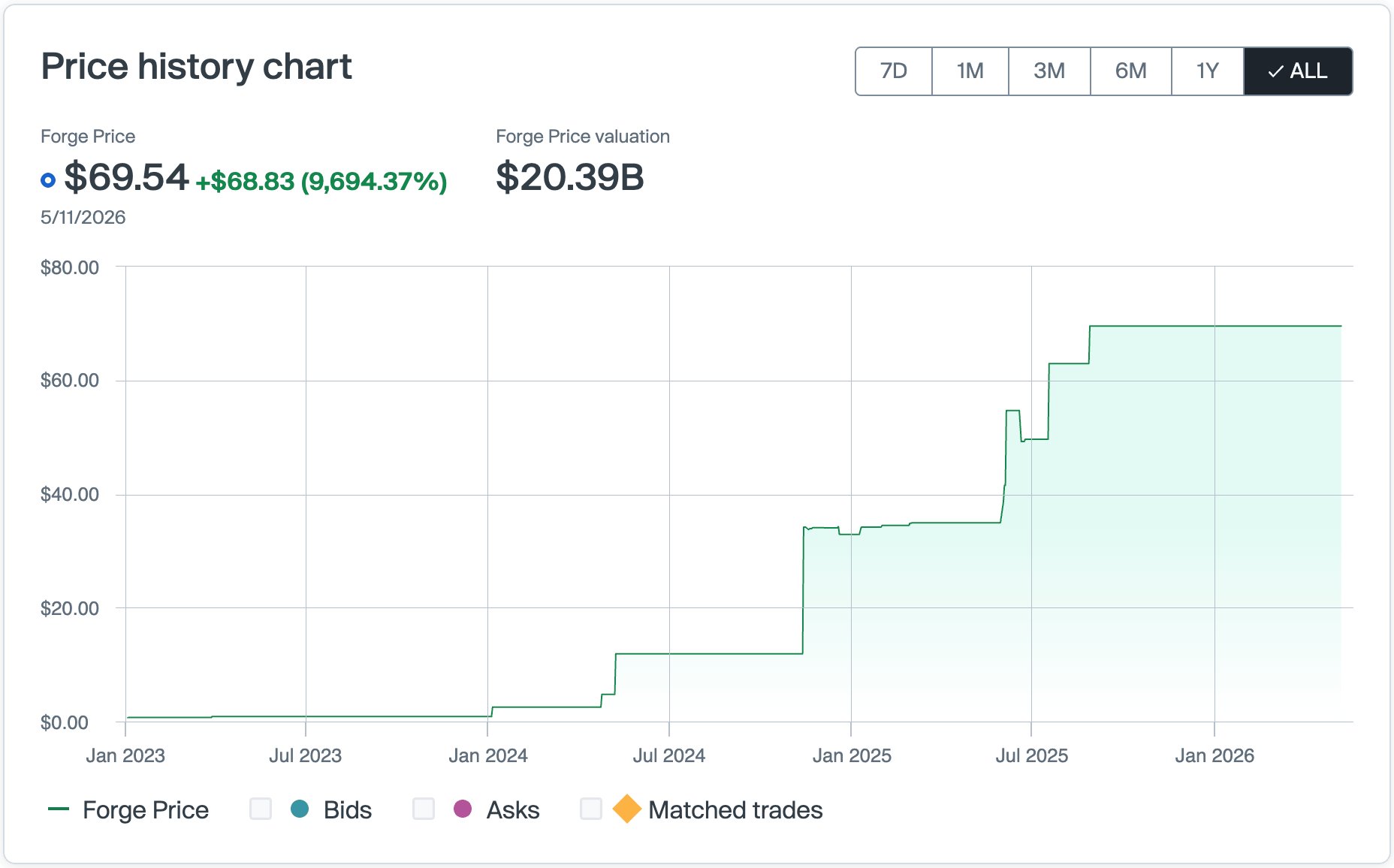
Task: Click the Jan 2024 axis label
Action: pyautogui.click(x=488, y=756)
